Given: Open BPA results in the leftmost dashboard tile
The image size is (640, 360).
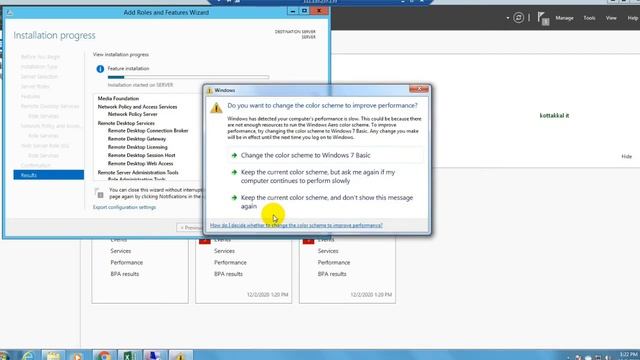Looking at the screenshot, I should [x=124, y=274].
